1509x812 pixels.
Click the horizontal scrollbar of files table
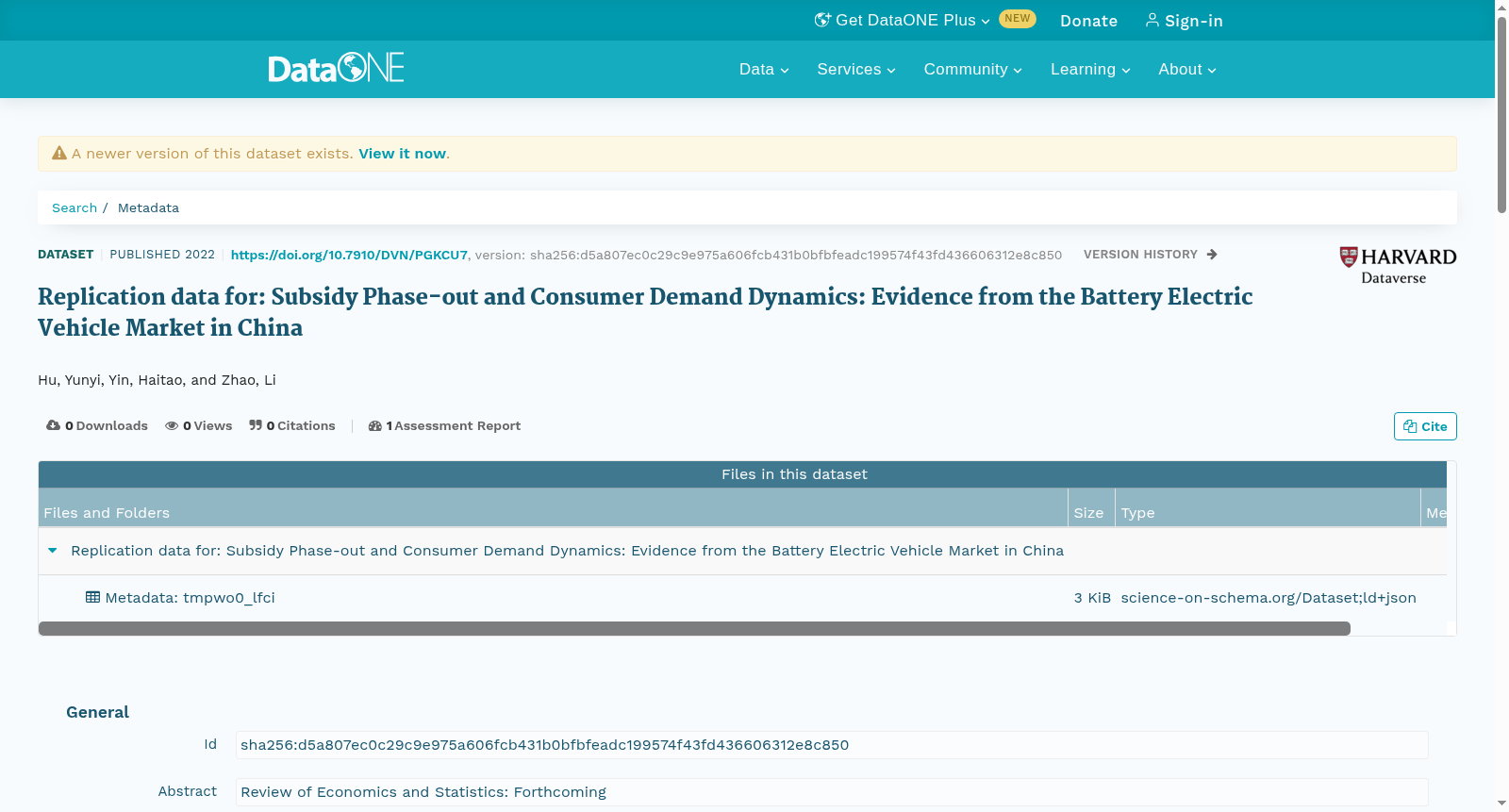pyautogui.click(x=694, y=628)
